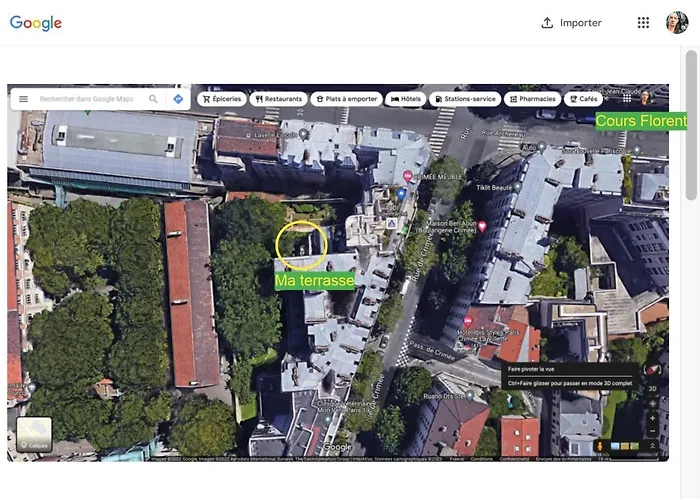The height and width of the screenshot is (500, 700).
Task: Click the Importer upload button
Action: [x=571, y=23]
